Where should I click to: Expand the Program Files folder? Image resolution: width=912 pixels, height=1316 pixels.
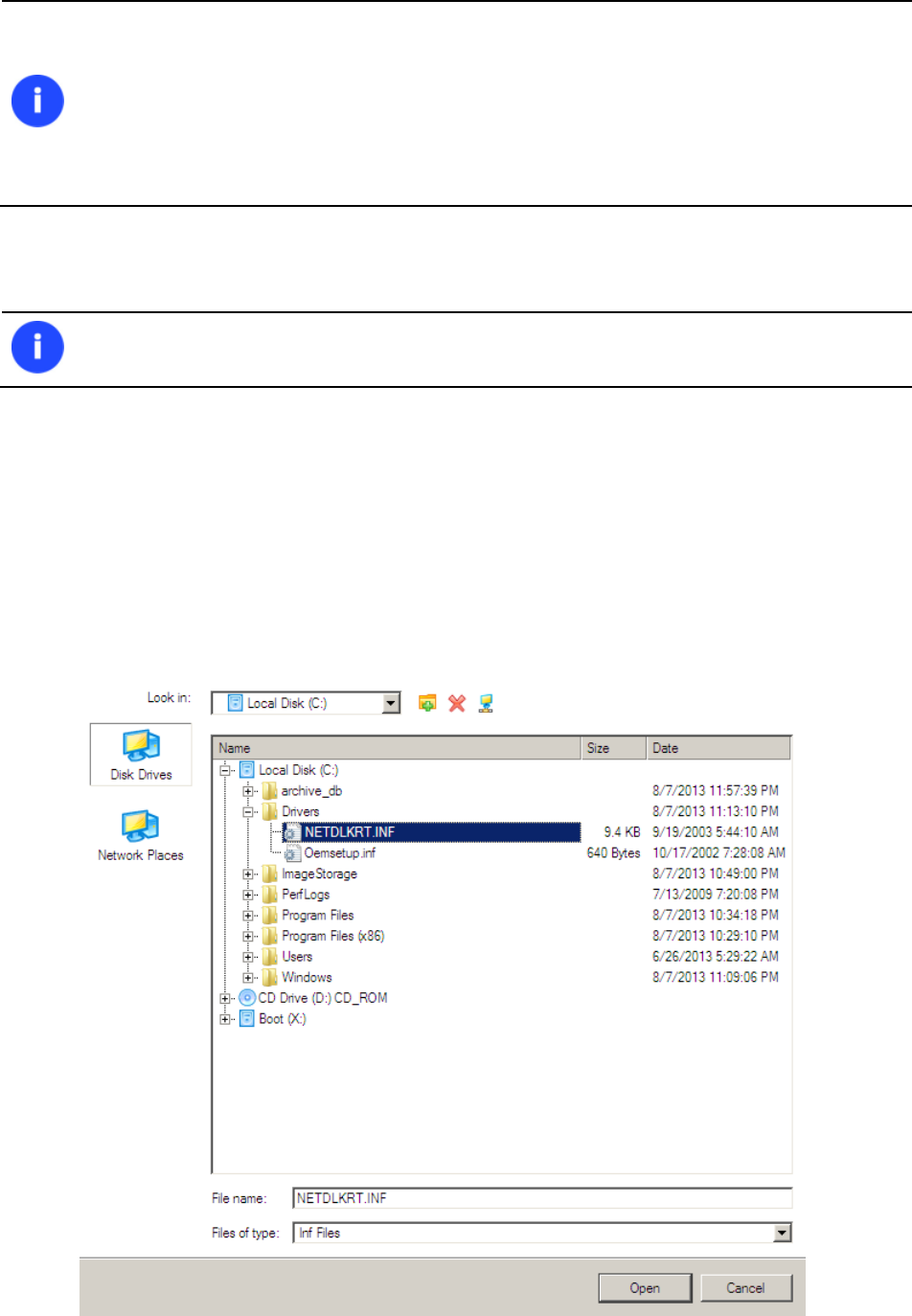click(248, 916)
